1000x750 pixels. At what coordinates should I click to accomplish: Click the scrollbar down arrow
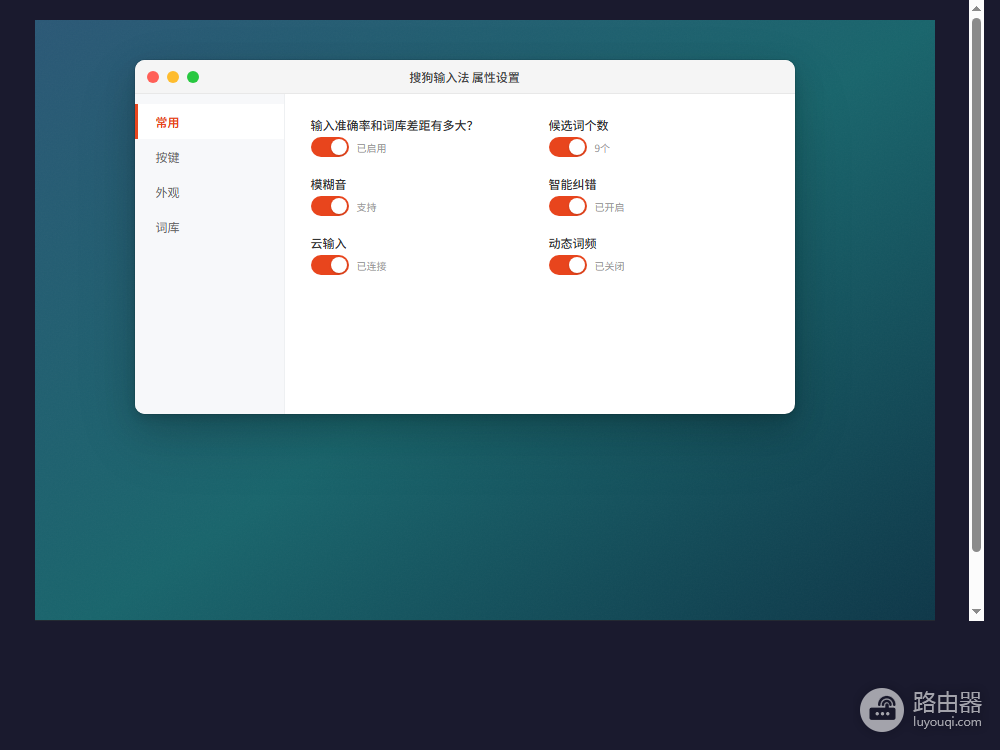(x=976, y=611)
